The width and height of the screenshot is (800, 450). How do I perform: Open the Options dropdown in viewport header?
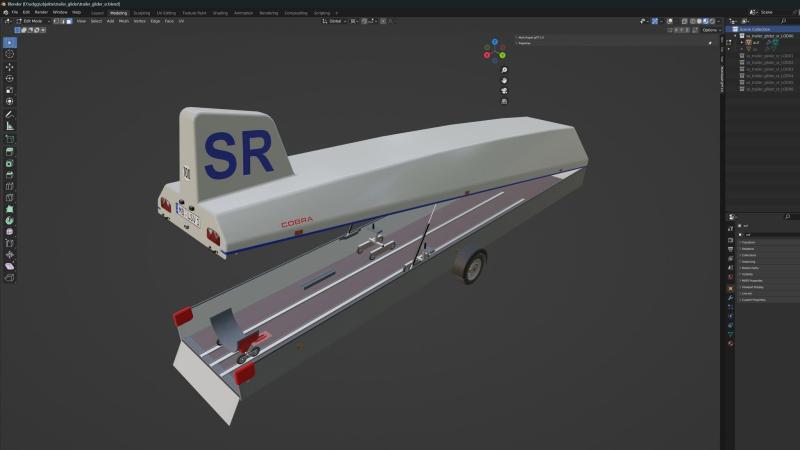coord(710,30)
